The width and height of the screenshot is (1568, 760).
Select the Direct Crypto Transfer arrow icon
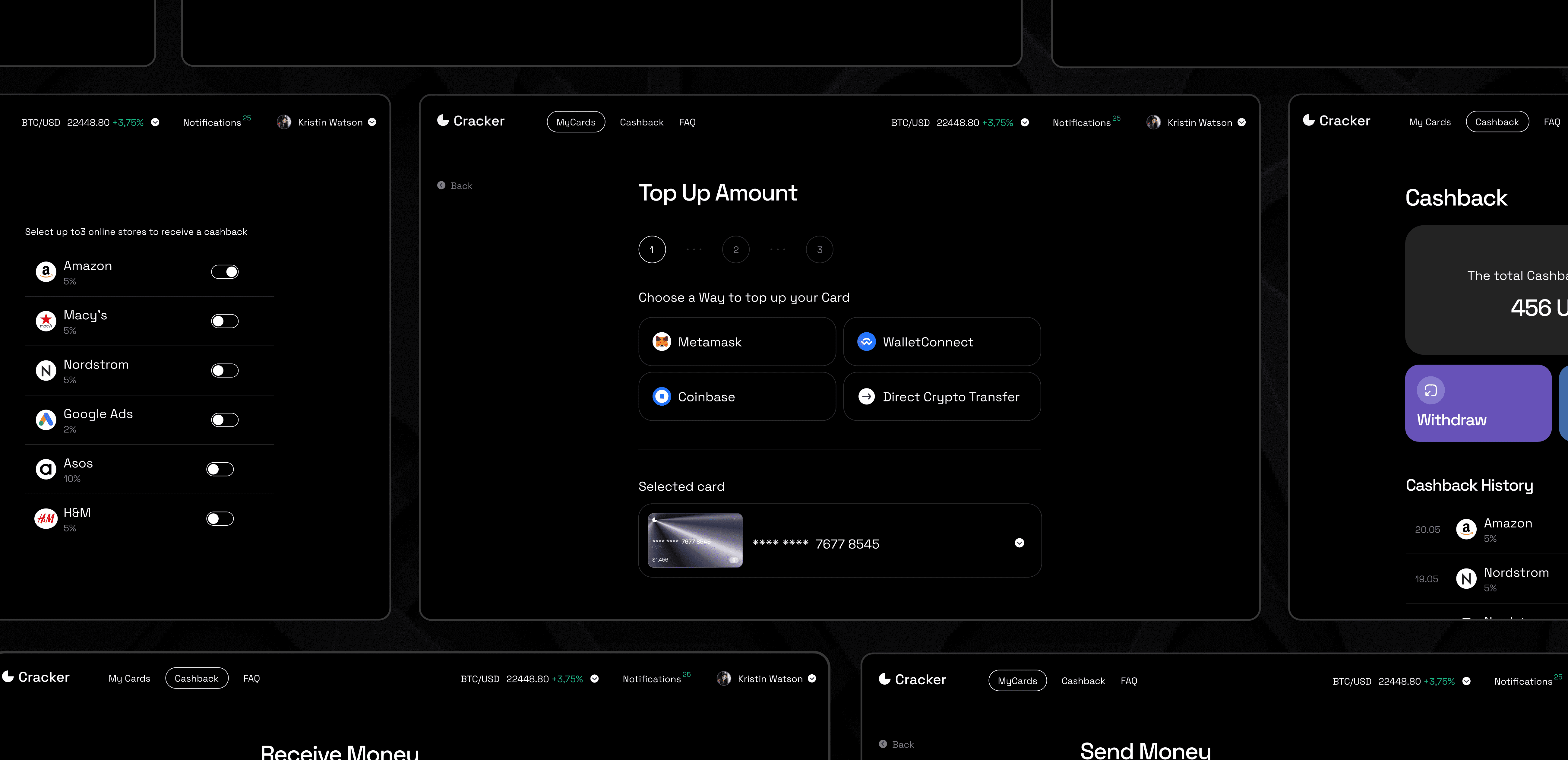click(866, 397)
